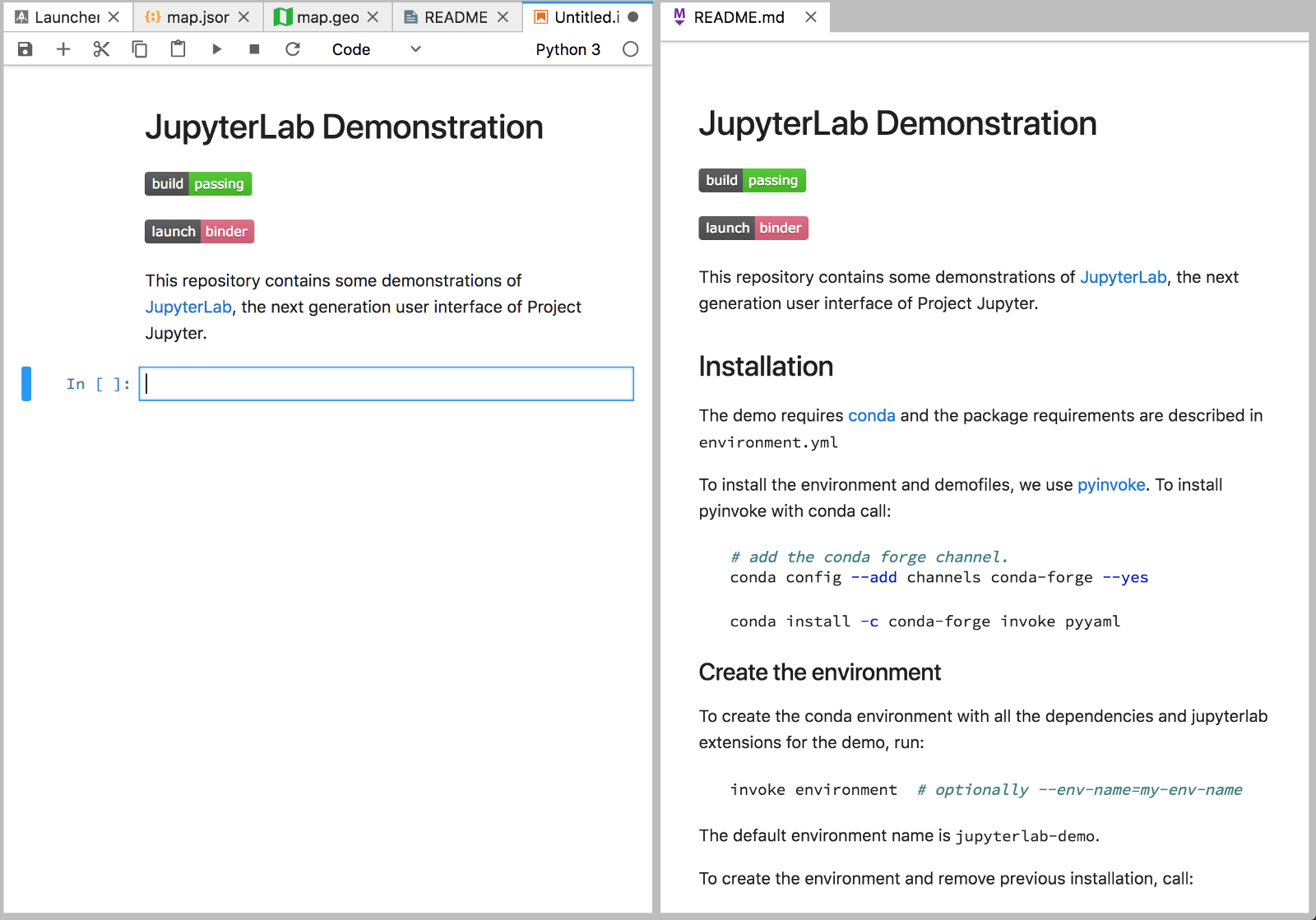Click the invoke environment command line
Viewport: 1316px width, 920px height.
point(985,790)
